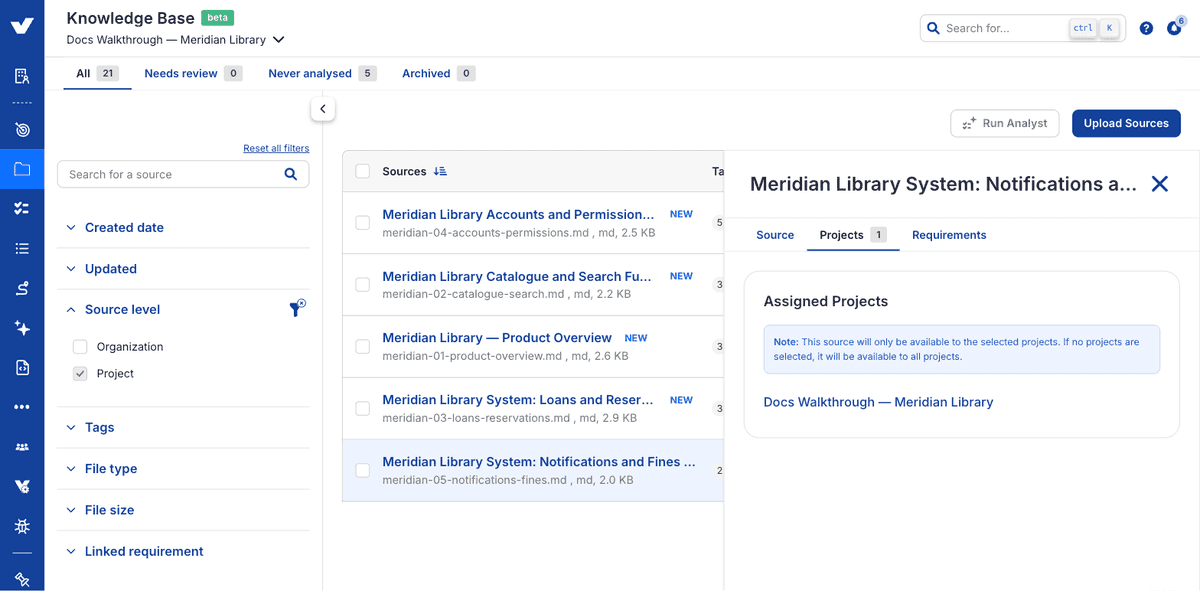
Task: Uncheck the Project source level checkbox
Action: coord(80,374)
